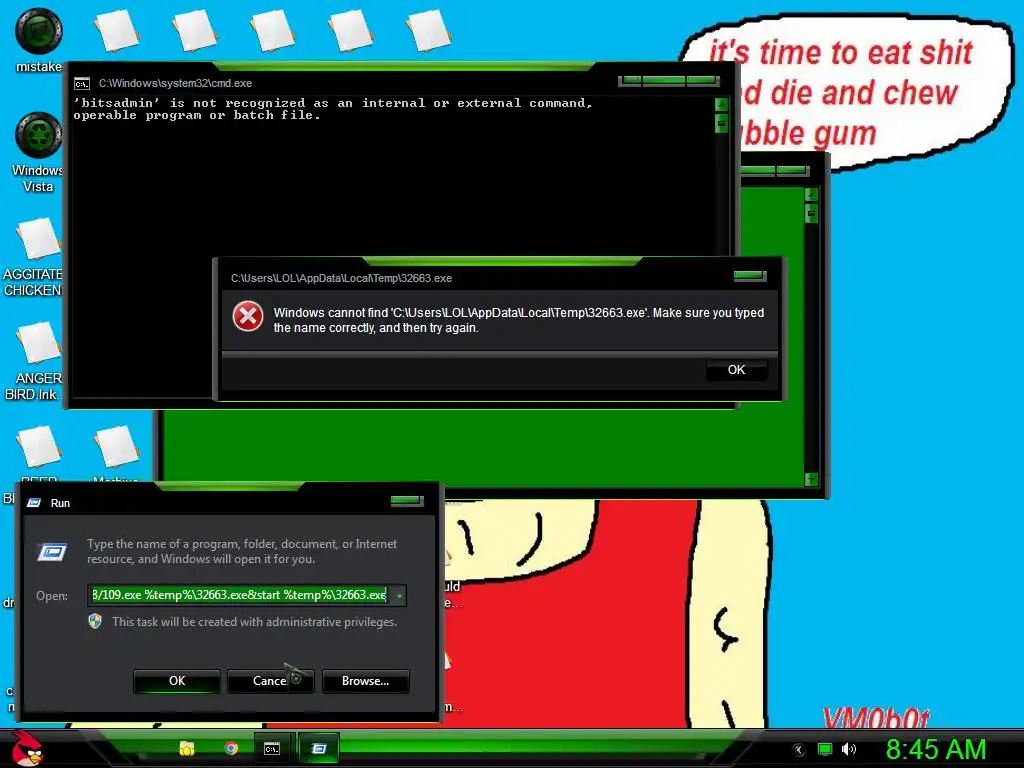Screen dimensions: 1024x768
Task: Show hidden tray icons arrow
Action: (x=798, y=749)
